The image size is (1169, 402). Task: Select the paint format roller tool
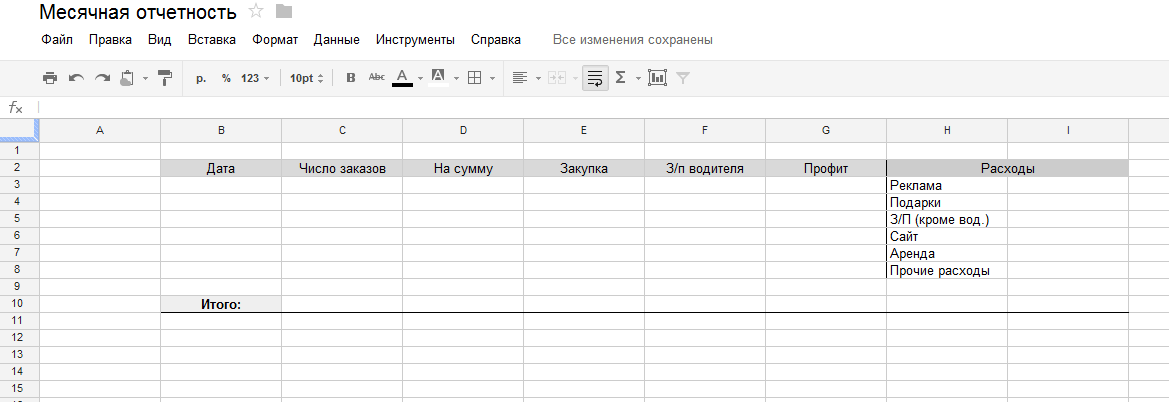[x=165, y=78]
